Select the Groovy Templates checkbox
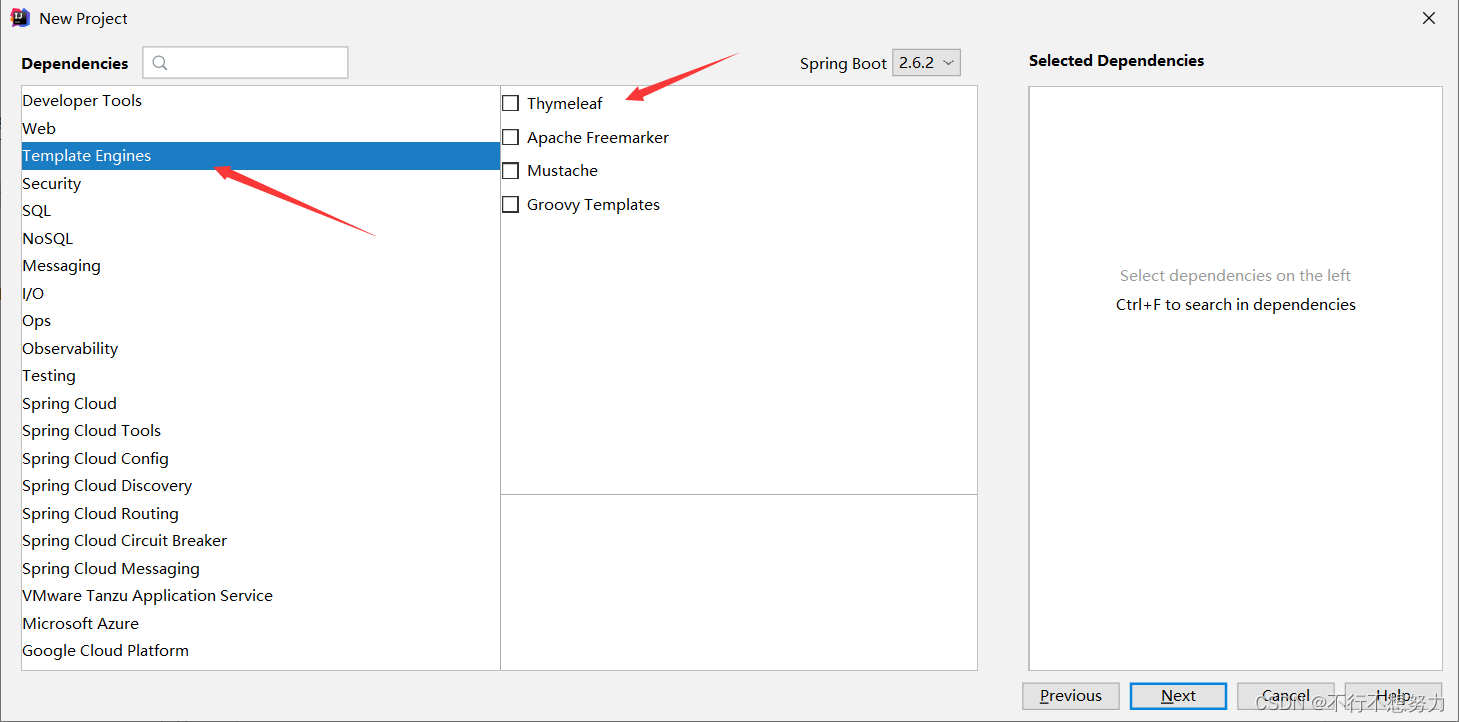The image size is (1459, 722). 511,204
